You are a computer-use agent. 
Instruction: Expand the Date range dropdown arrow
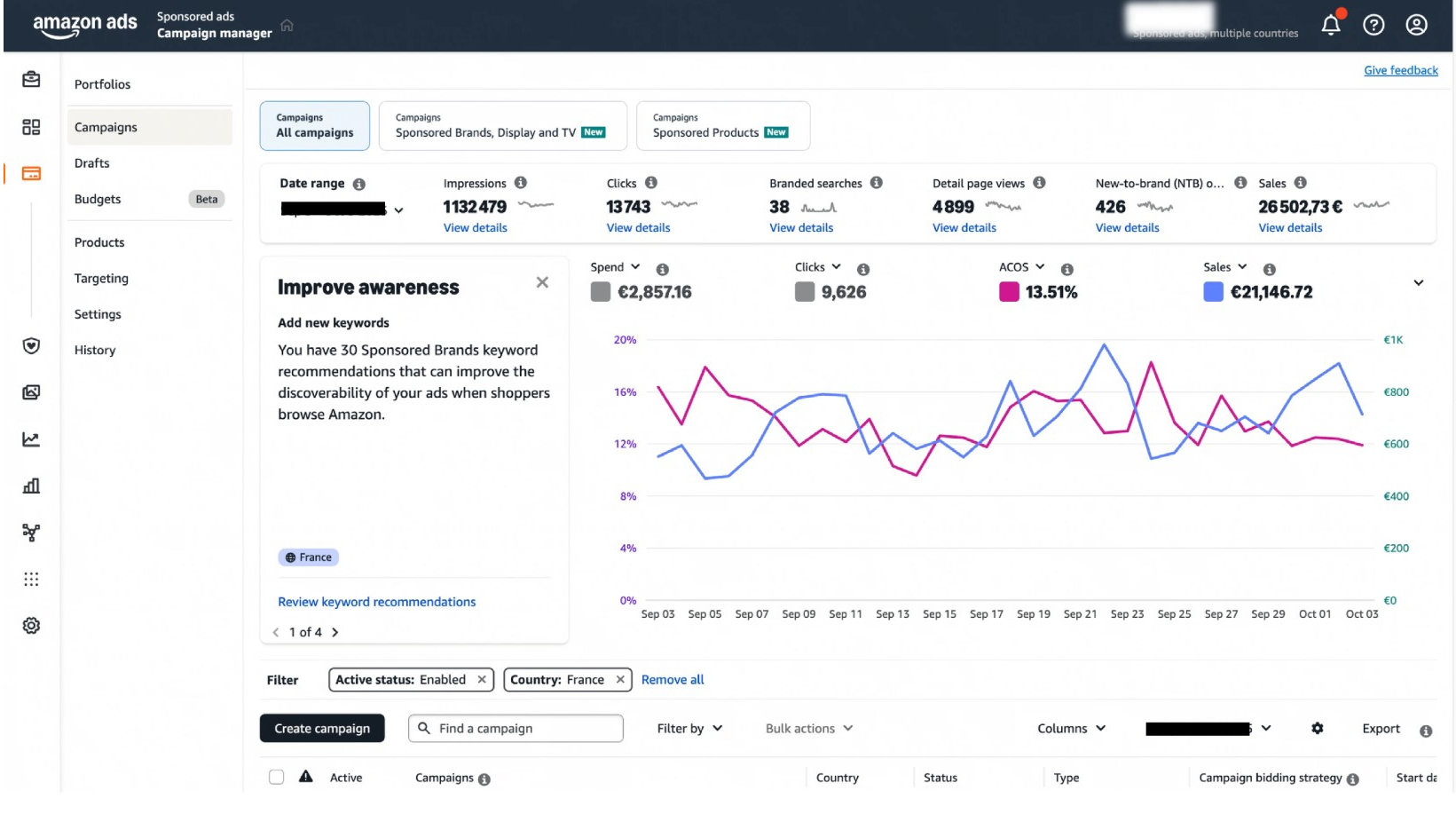(x=399, y=210)
